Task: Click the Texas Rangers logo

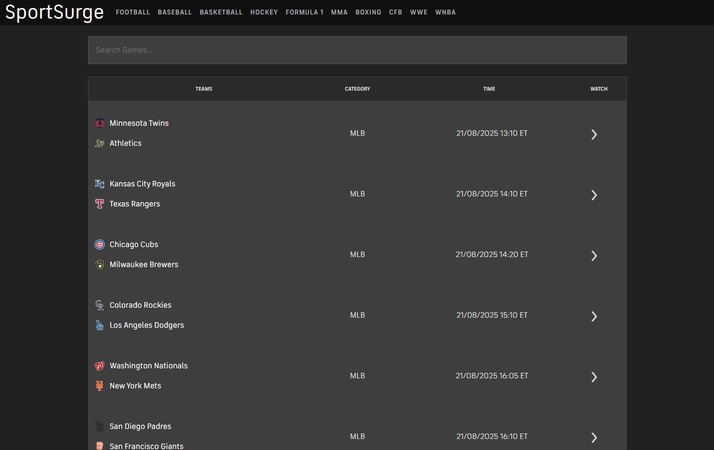Action: [x=100, y=204]
